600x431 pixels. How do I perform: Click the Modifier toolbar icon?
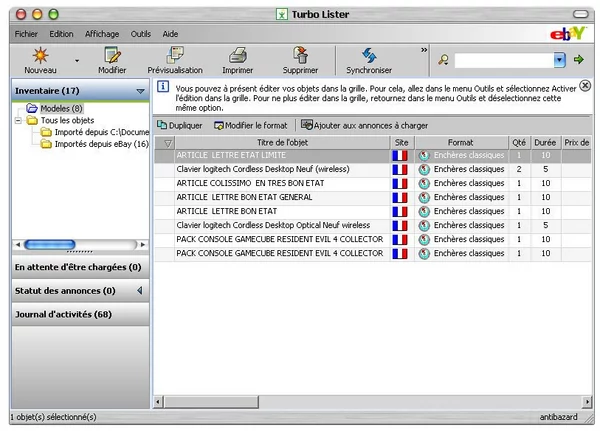112,56
